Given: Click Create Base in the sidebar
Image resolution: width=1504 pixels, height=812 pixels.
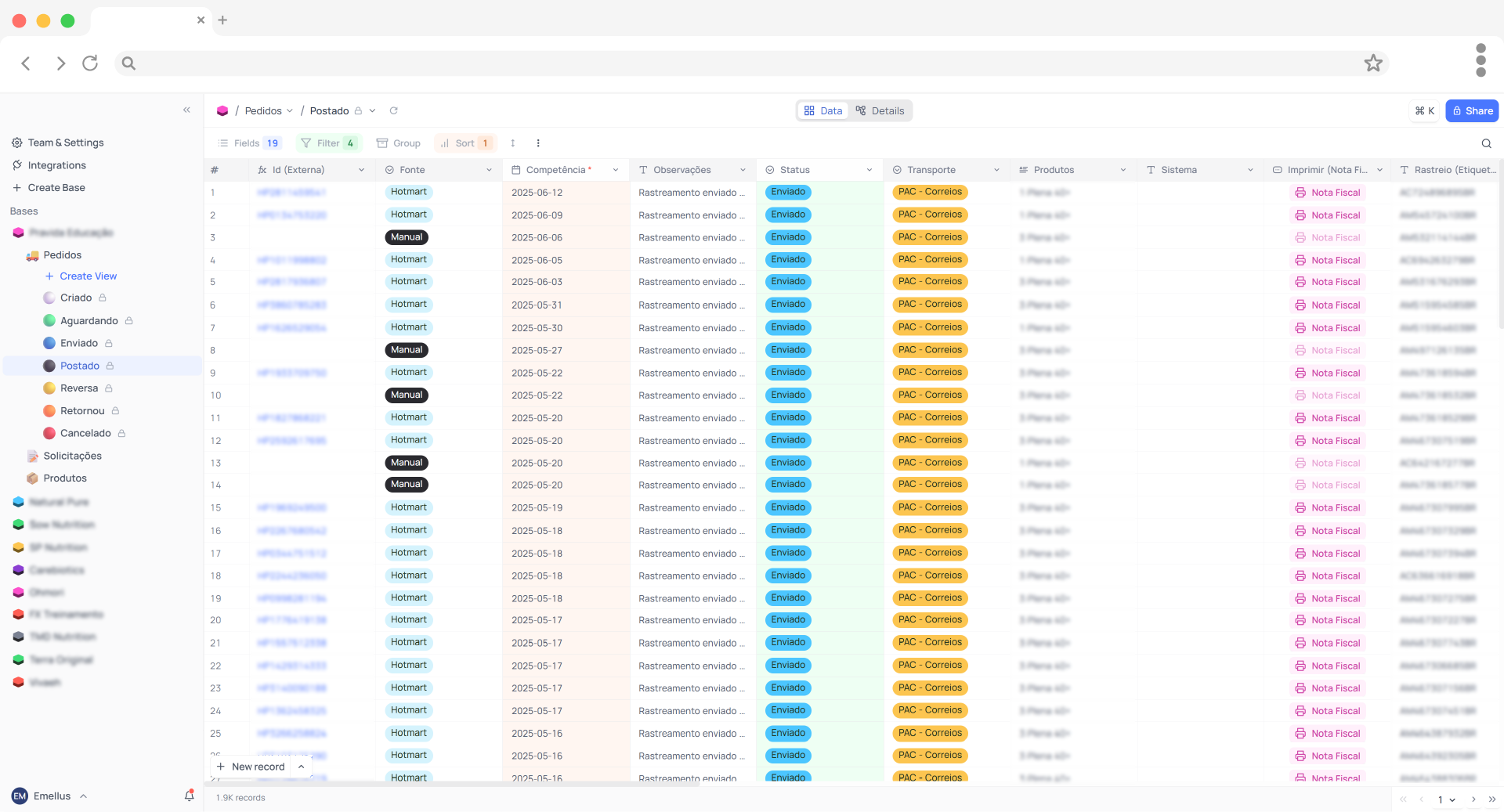Looking at the screenshot, I should tap(49, 188).
